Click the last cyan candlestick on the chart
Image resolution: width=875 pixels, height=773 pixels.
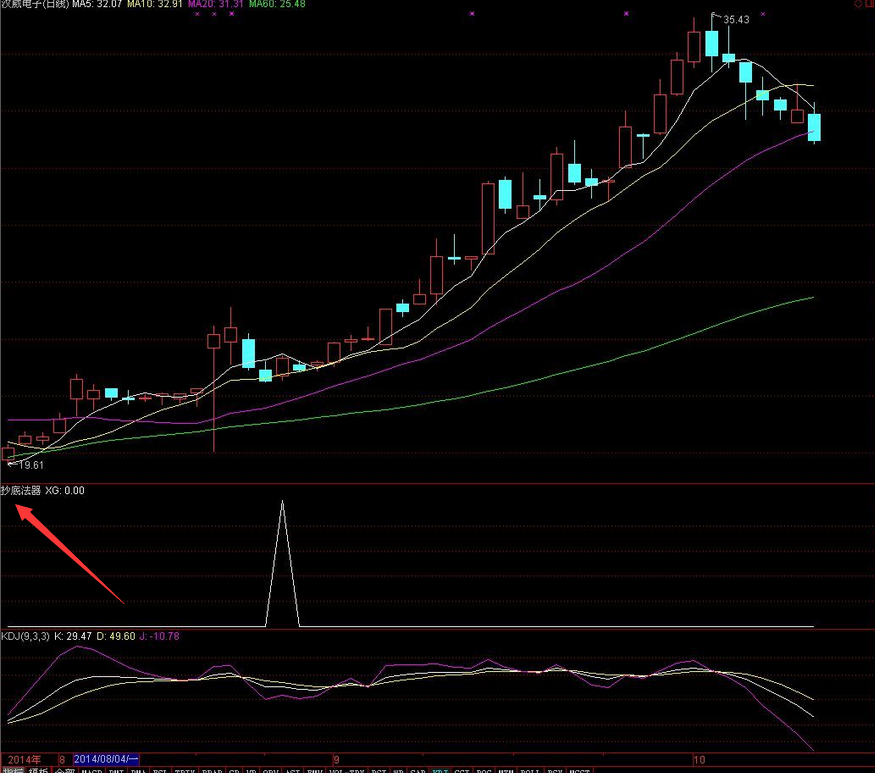coord(814,127)
